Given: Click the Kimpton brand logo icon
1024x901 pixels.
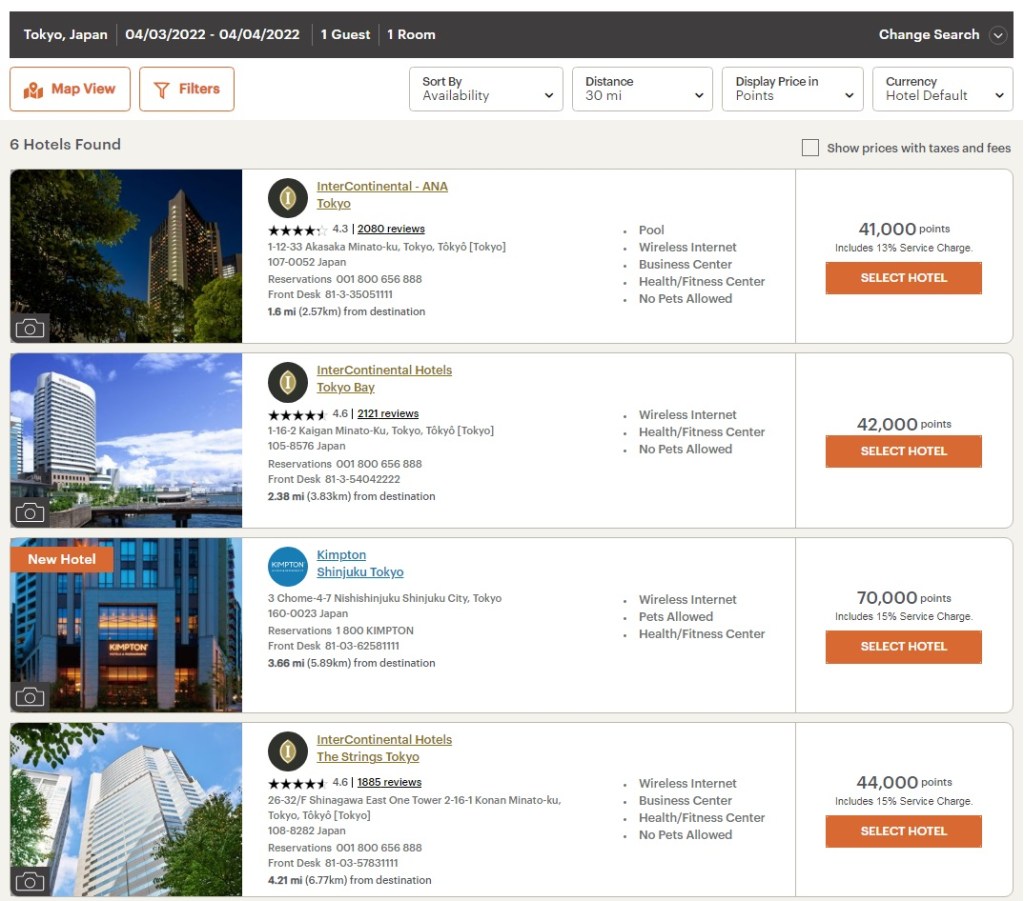Looking at the screenshot, I should [x=288, y=567].
